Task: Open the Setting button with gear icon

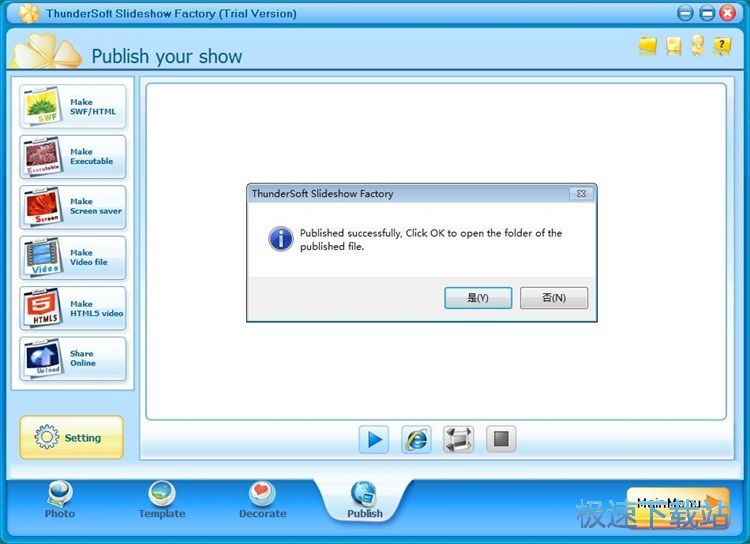Action: point(72,437)
